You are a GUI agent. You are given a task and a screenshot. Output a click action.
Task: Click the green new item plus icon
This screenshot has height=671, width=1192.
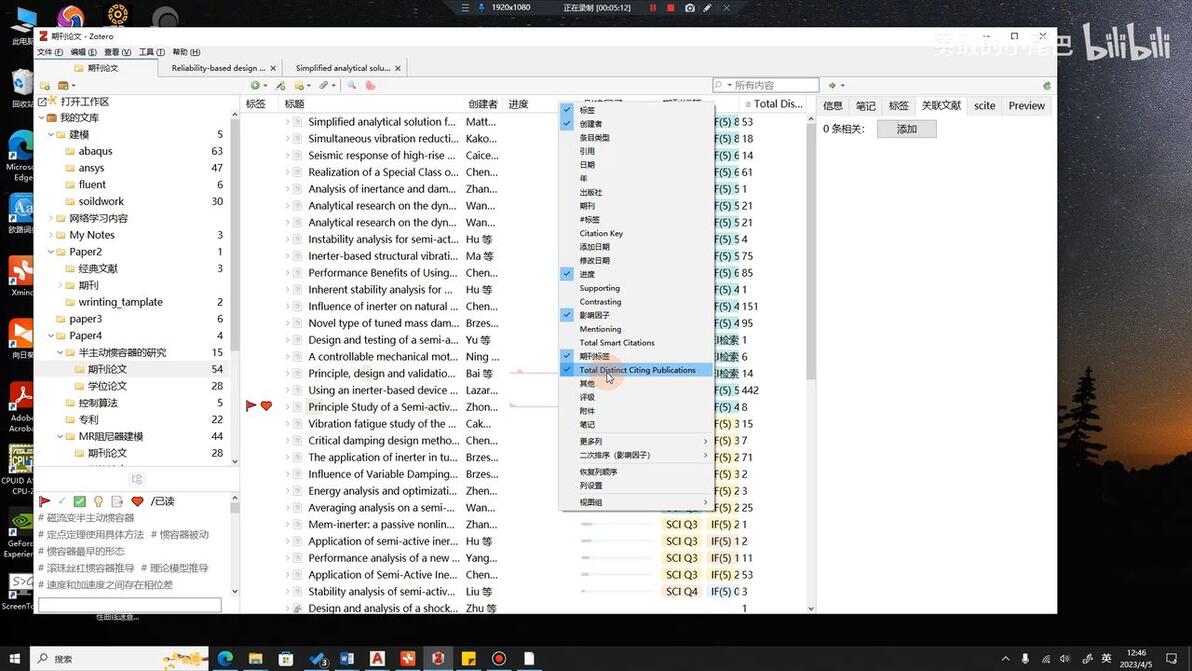point(255,85)
